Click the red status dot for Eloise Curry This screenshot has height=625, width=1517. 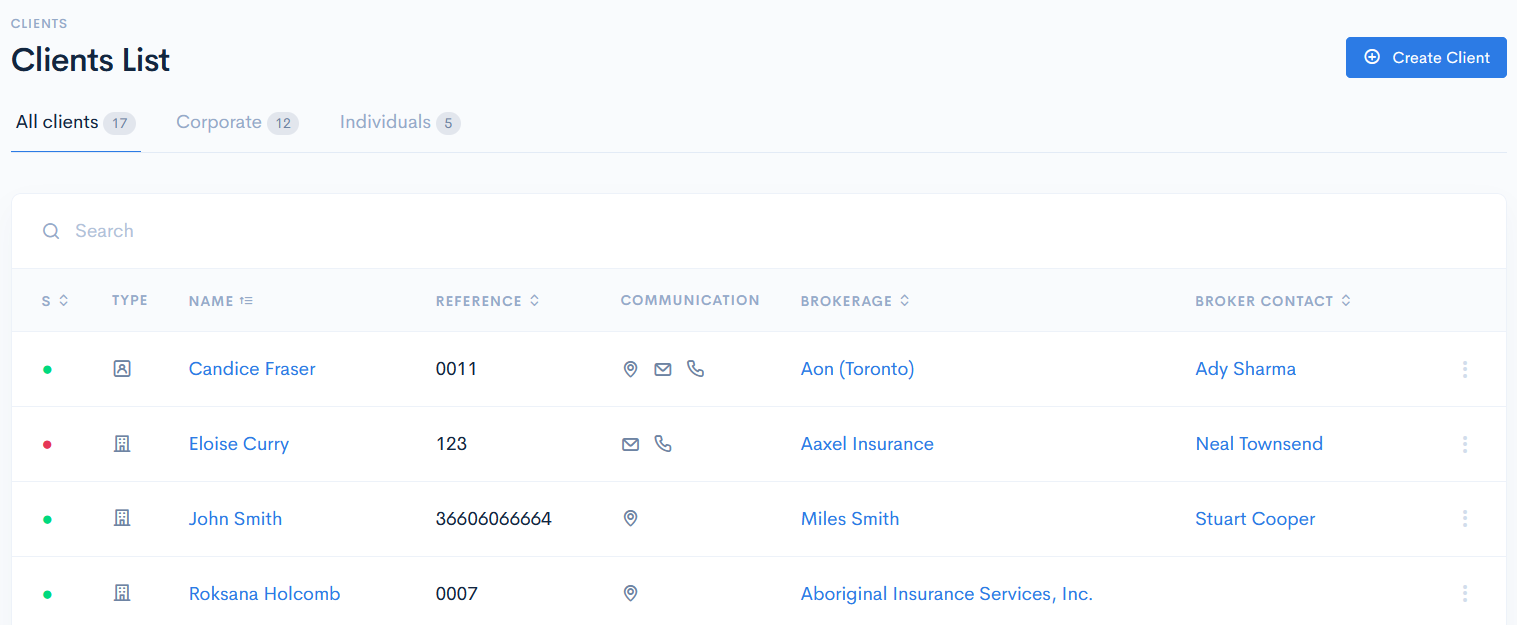[47, 443]
